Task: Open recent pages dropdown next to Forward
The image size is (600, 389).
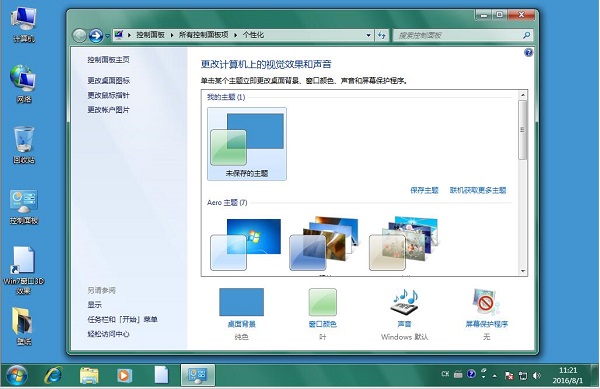Action: click(x=108, y=36)
